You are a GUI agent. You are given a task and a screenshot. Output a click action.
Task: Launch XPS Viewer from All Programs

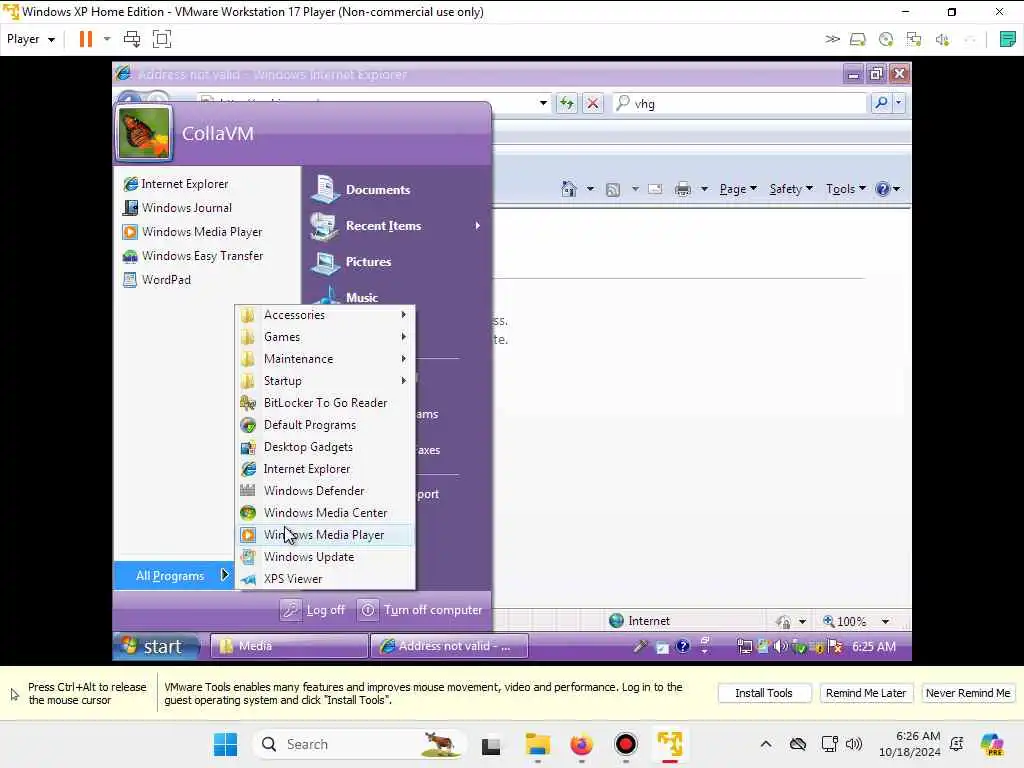pos(325,579)
